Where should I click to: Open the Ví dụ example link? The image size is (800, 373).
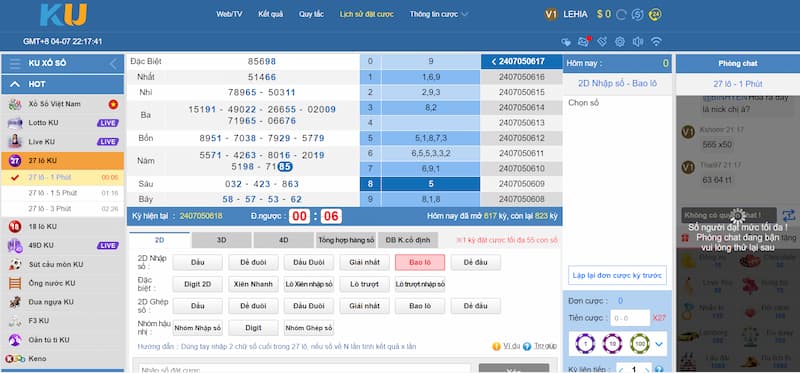[x=506, y=346]
